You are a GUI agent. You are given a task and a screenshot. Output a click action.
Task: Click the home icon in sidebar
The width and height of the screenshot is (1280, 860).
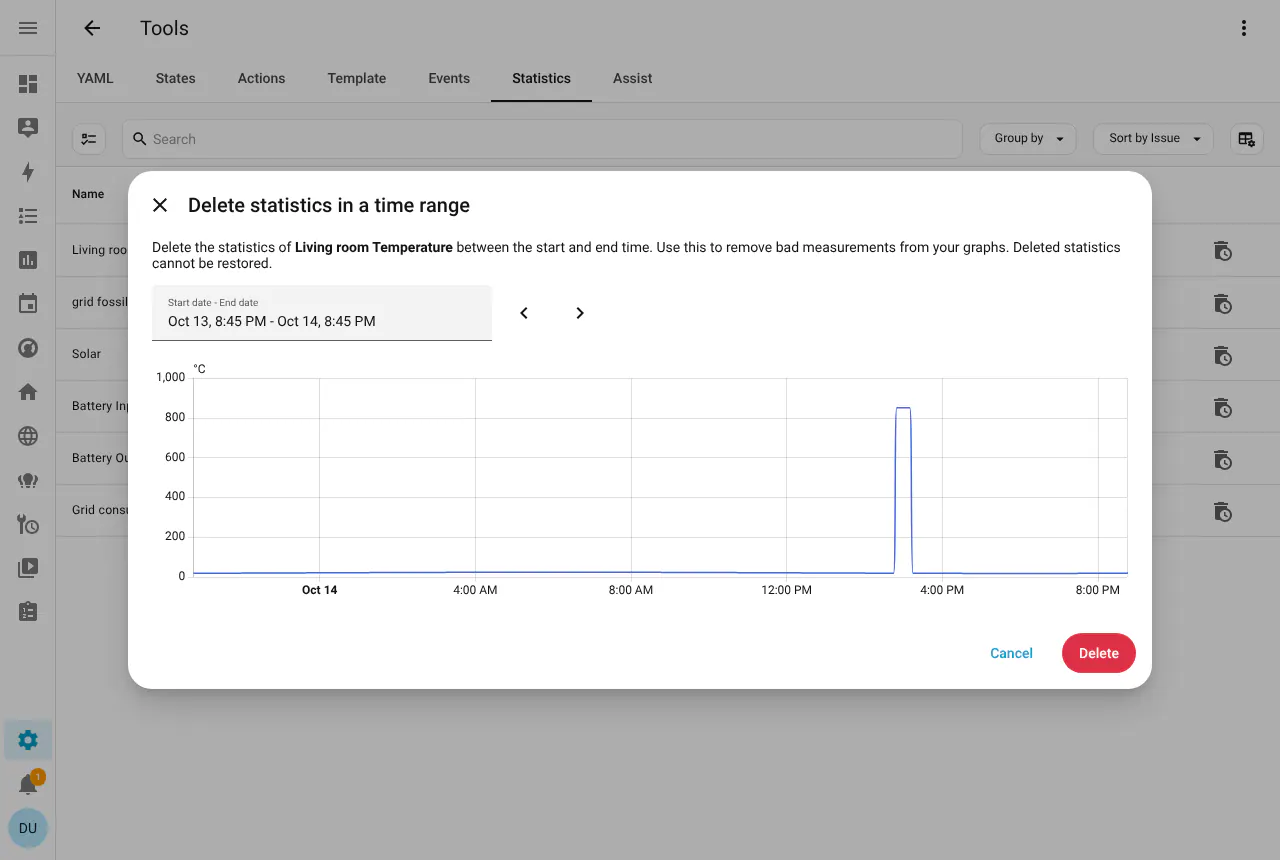click(28, 392)
